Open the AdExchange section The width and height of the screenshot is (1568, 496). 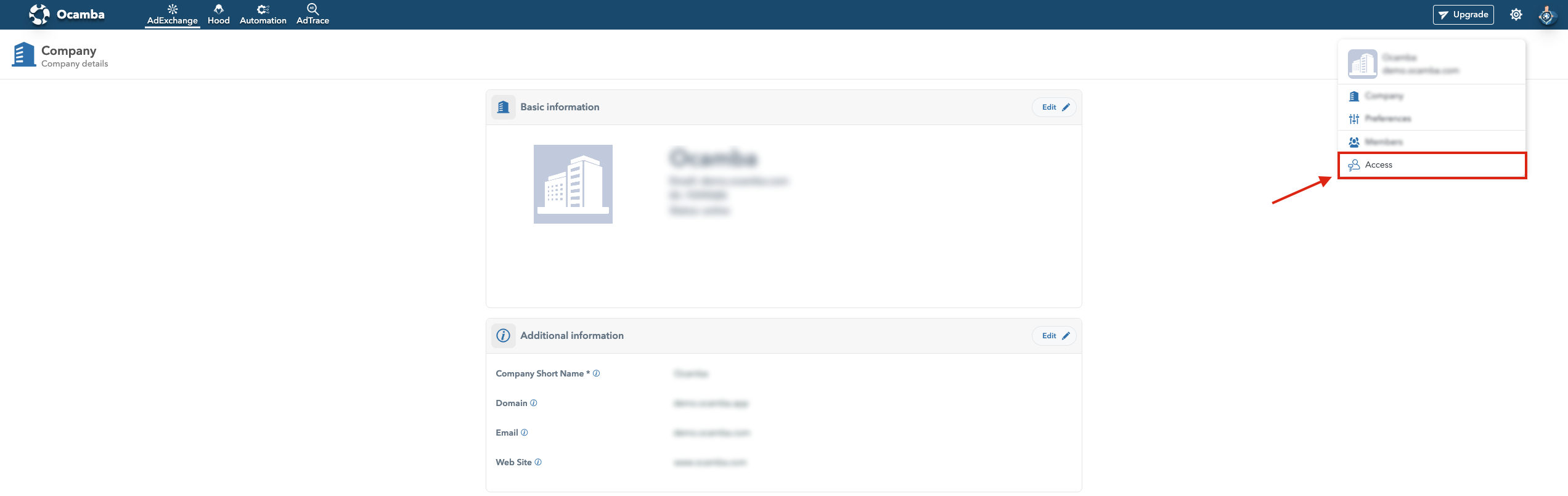point(172,14)
